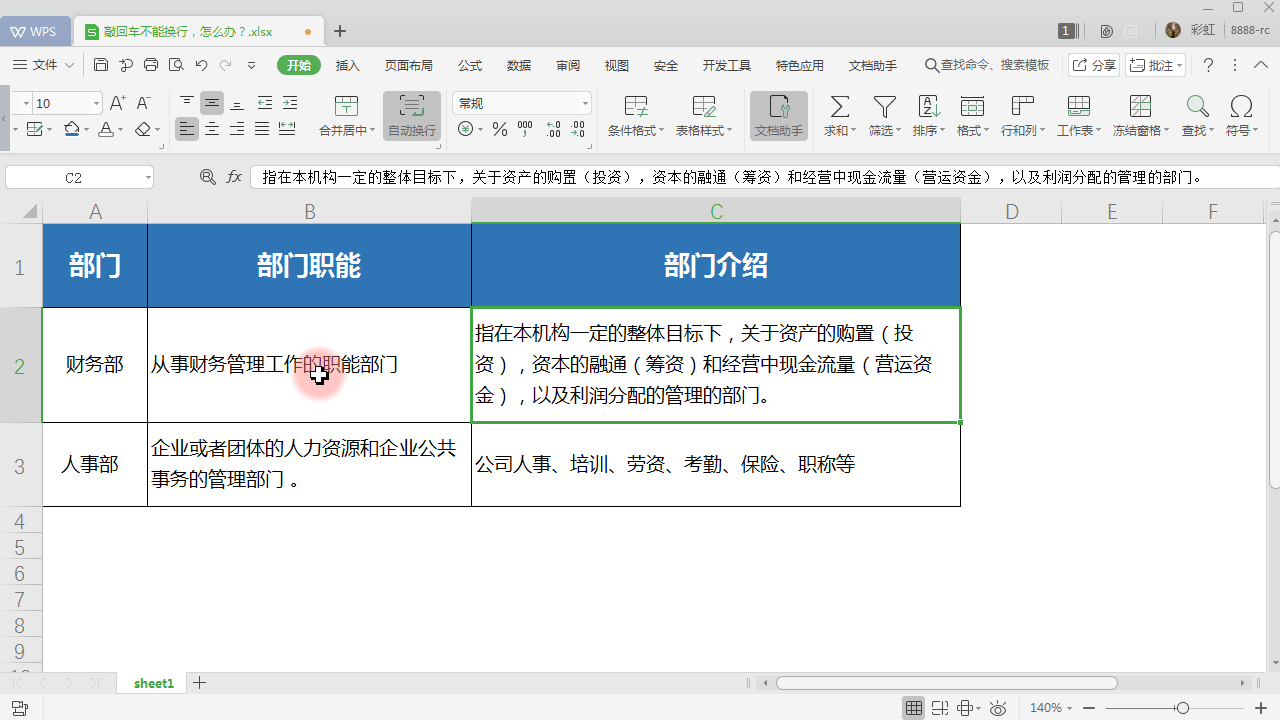The width and height of the screenshot is (1280, 720).
Task: Click Conditional Formatting (条件格式) icon
Action: [635, 115]
